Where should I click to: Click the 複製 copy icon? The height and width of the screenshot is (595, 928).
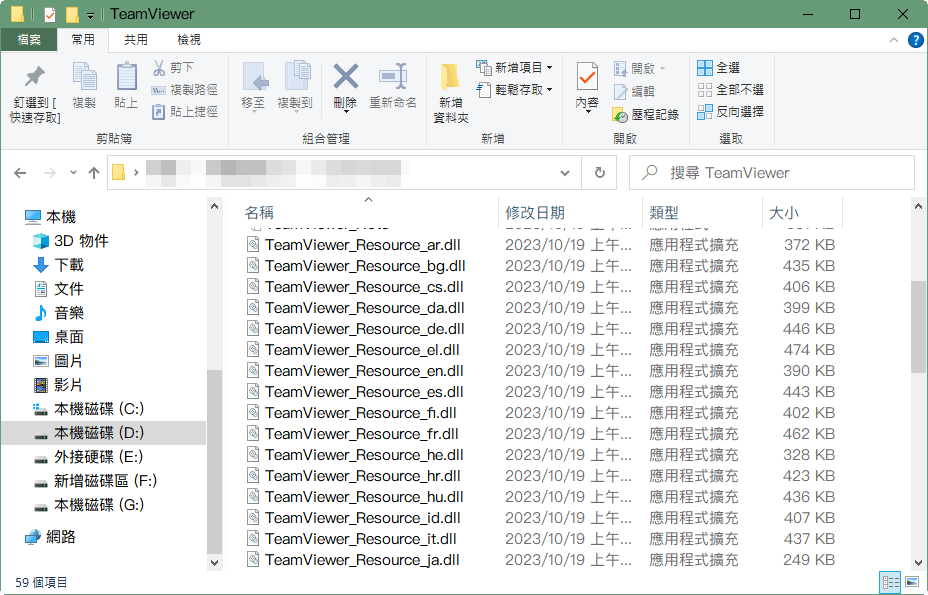click(85, 76)
